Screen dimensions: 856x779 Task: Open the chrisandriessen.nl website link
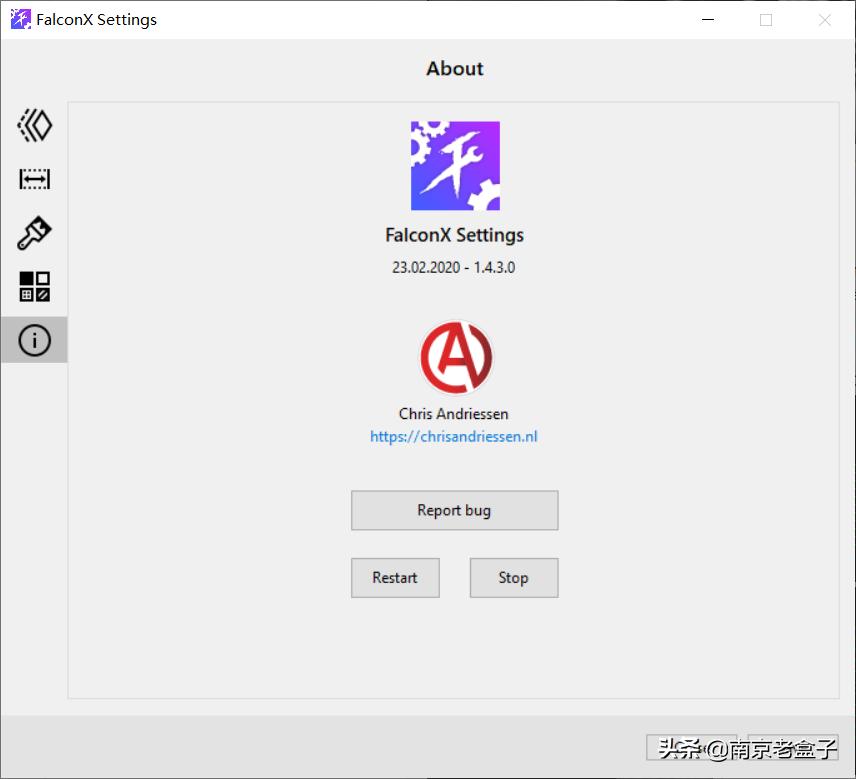(x=454, y=436)
